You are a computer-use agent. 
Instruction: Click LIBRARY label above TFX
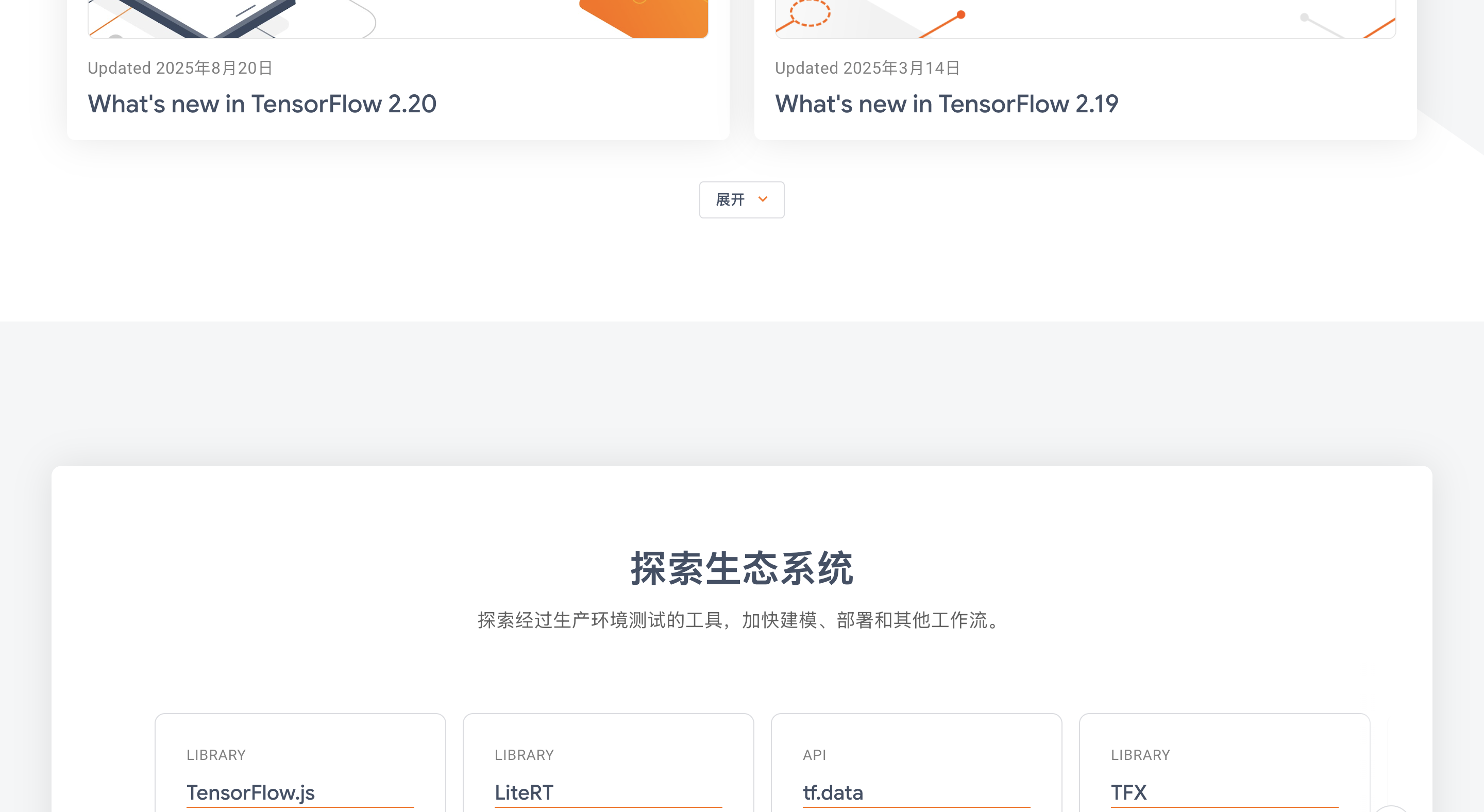click(1141, 755)
